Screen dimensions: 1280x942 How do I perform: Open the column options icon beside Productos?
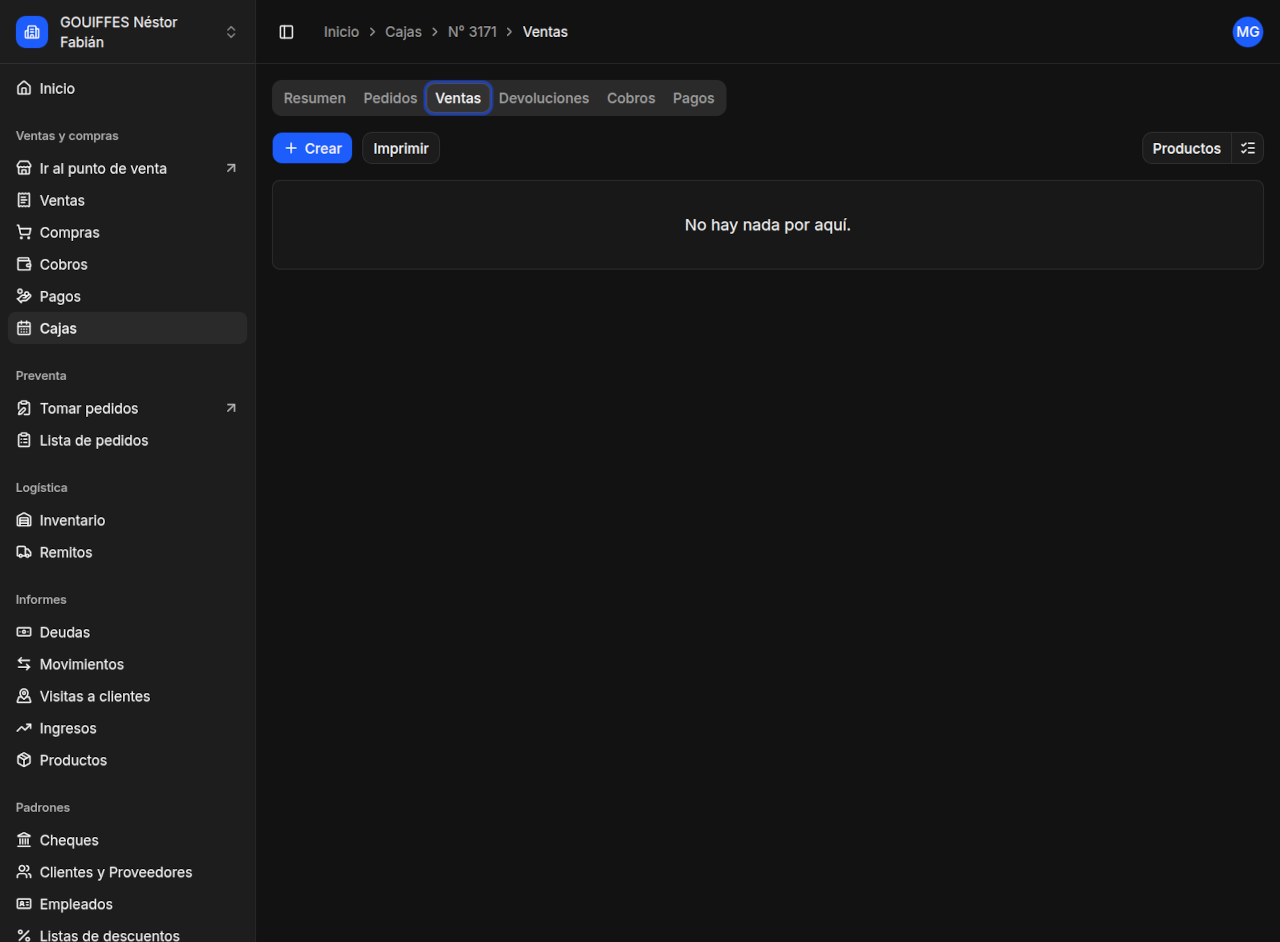click(1248, 148)
